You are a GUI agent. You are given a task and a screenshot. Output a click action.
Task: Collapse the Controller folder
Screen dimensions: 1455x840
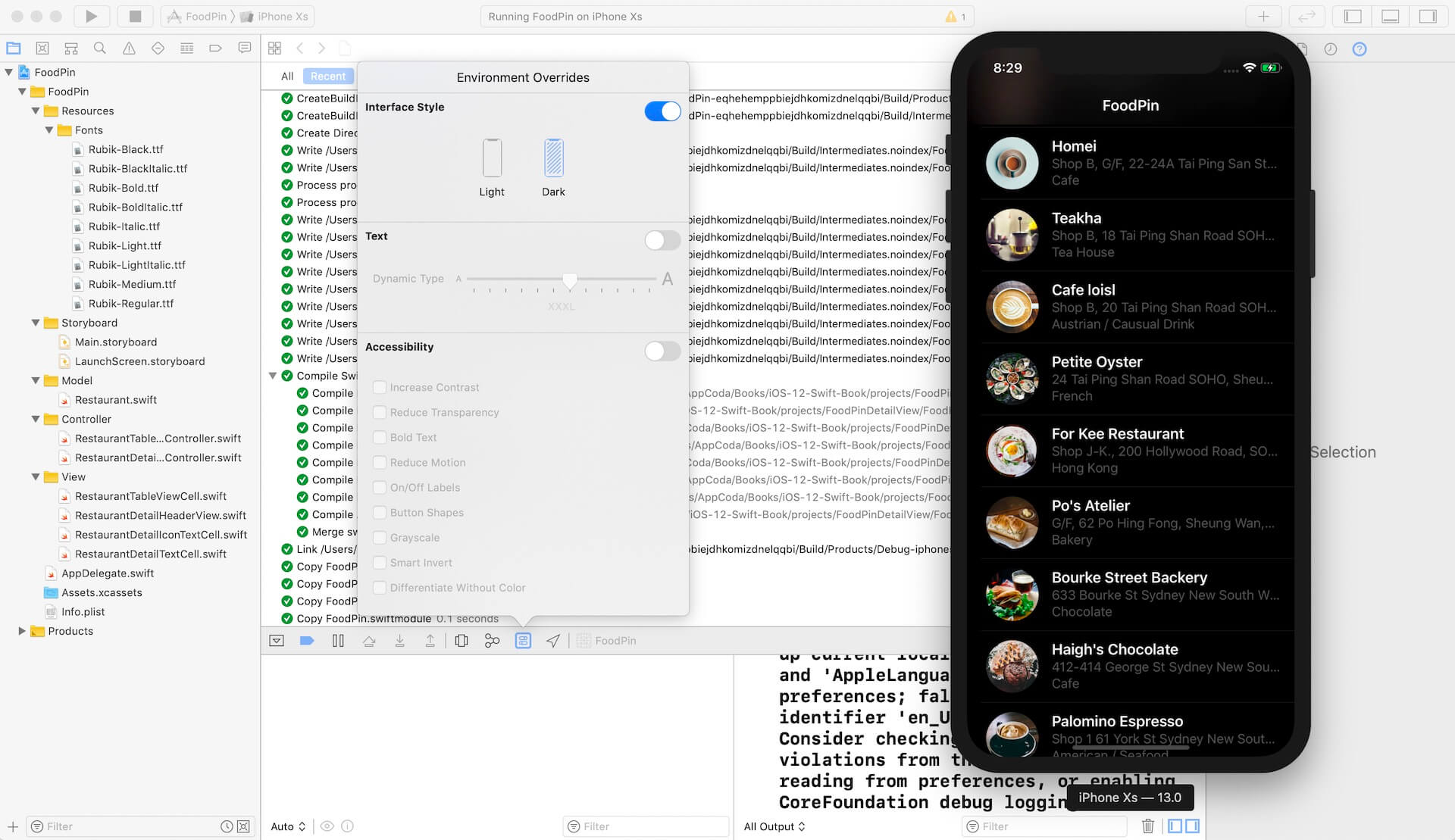pos(36,419)
